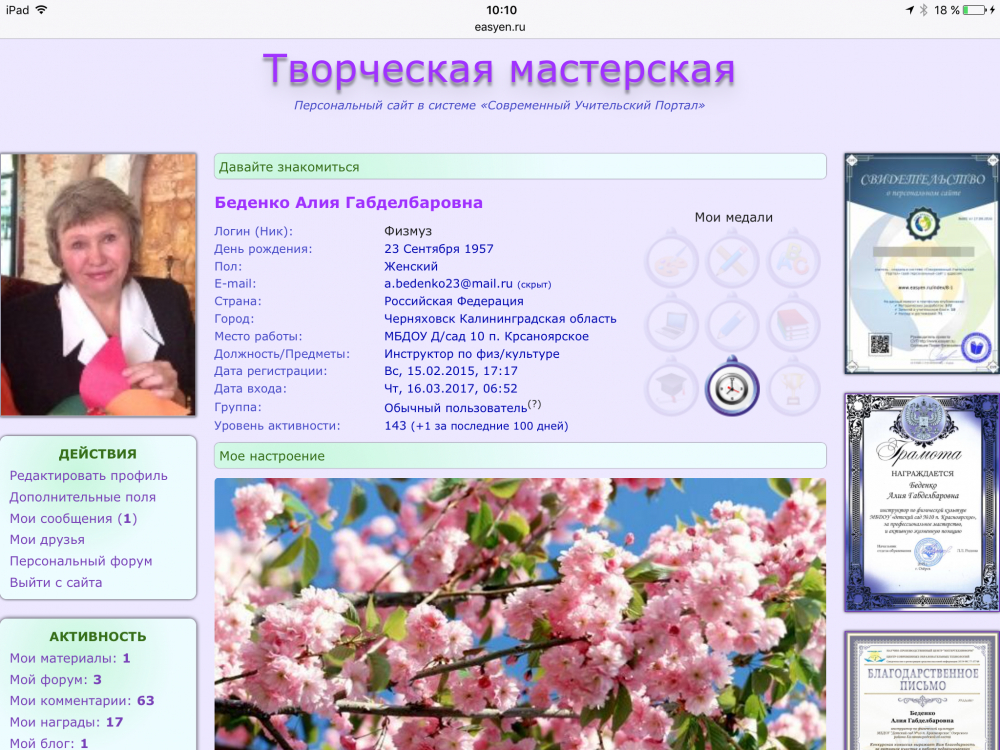Click the pencil and ruler medal icon
This screenshot has width=1000, height=750.
(732, 260)
